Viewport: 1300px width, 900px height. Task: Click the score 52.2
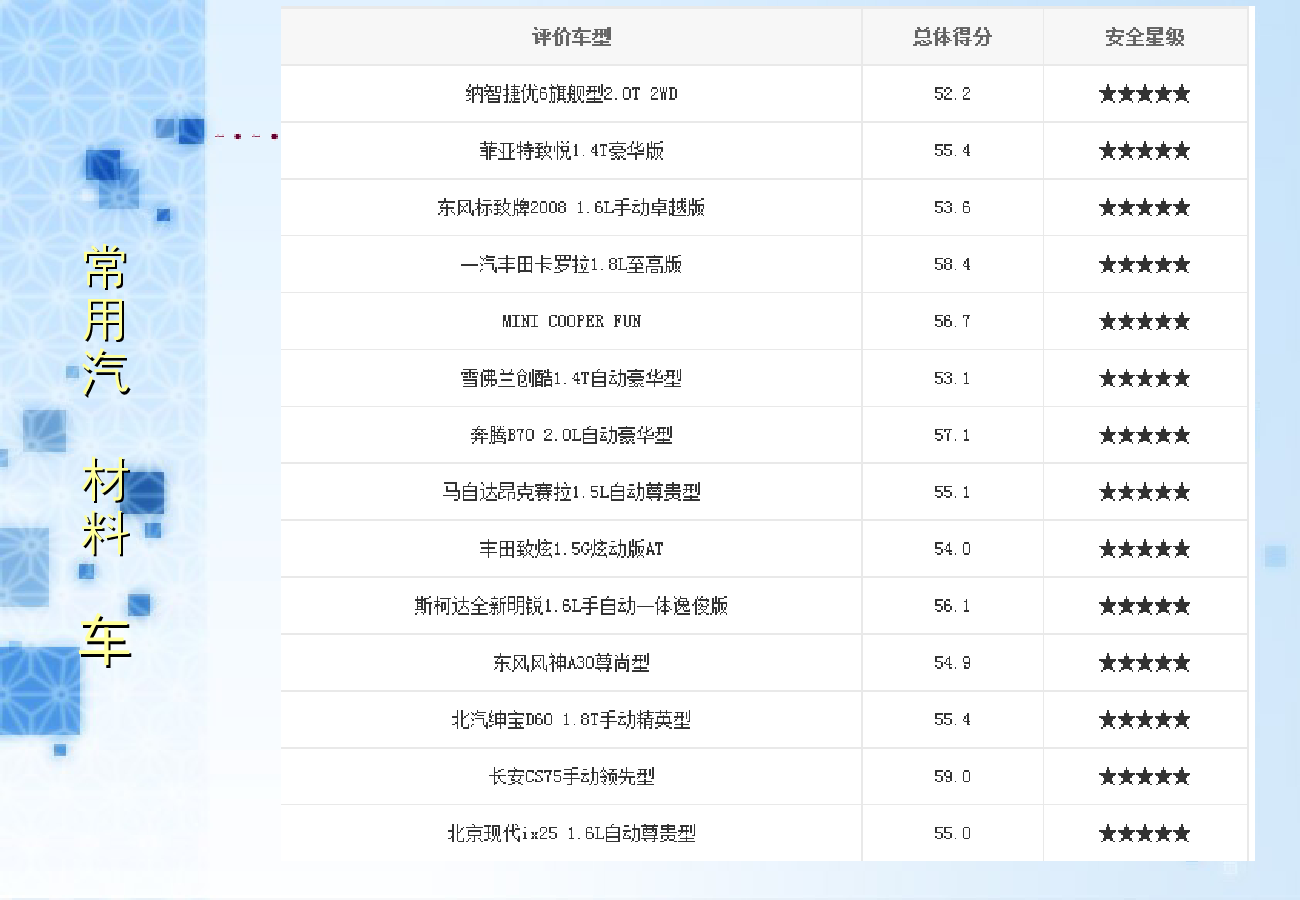coord(952,94)
